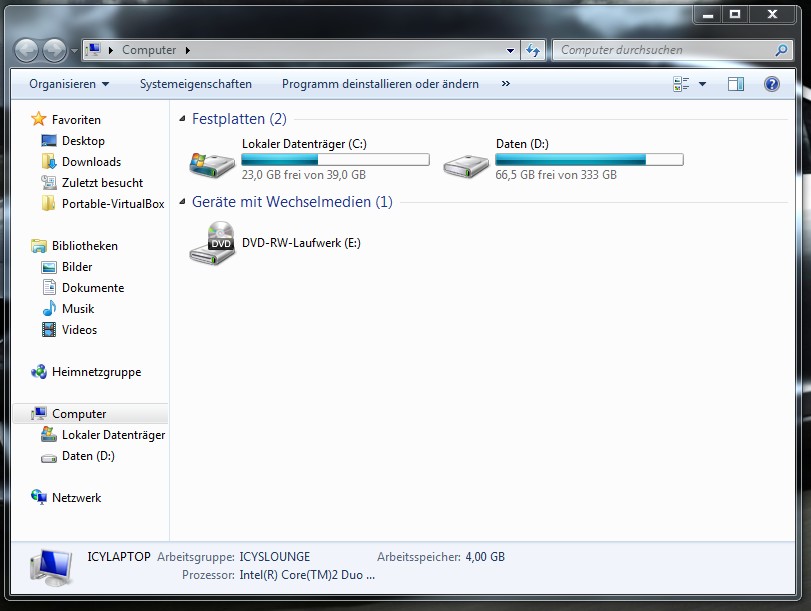Click the magnifier search icon
The width and height of the screenshot is (811, 611).
click(782, 50)
